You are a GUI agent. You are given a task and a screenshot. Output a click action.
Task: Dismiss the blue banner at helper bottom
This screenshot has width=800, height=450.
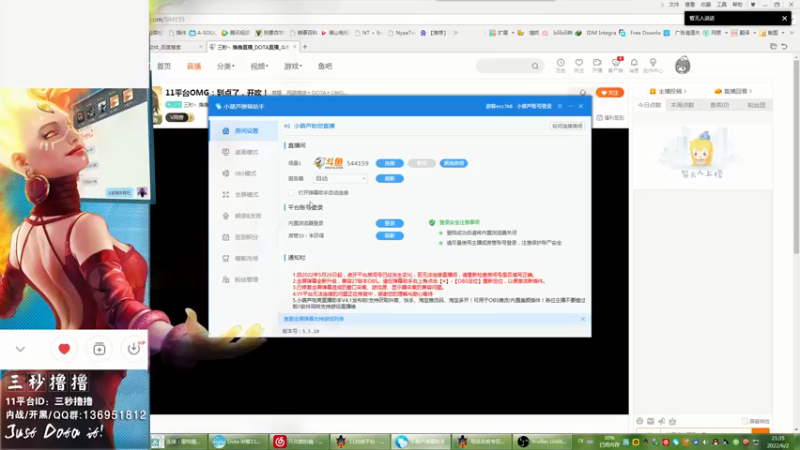(583, 319)
